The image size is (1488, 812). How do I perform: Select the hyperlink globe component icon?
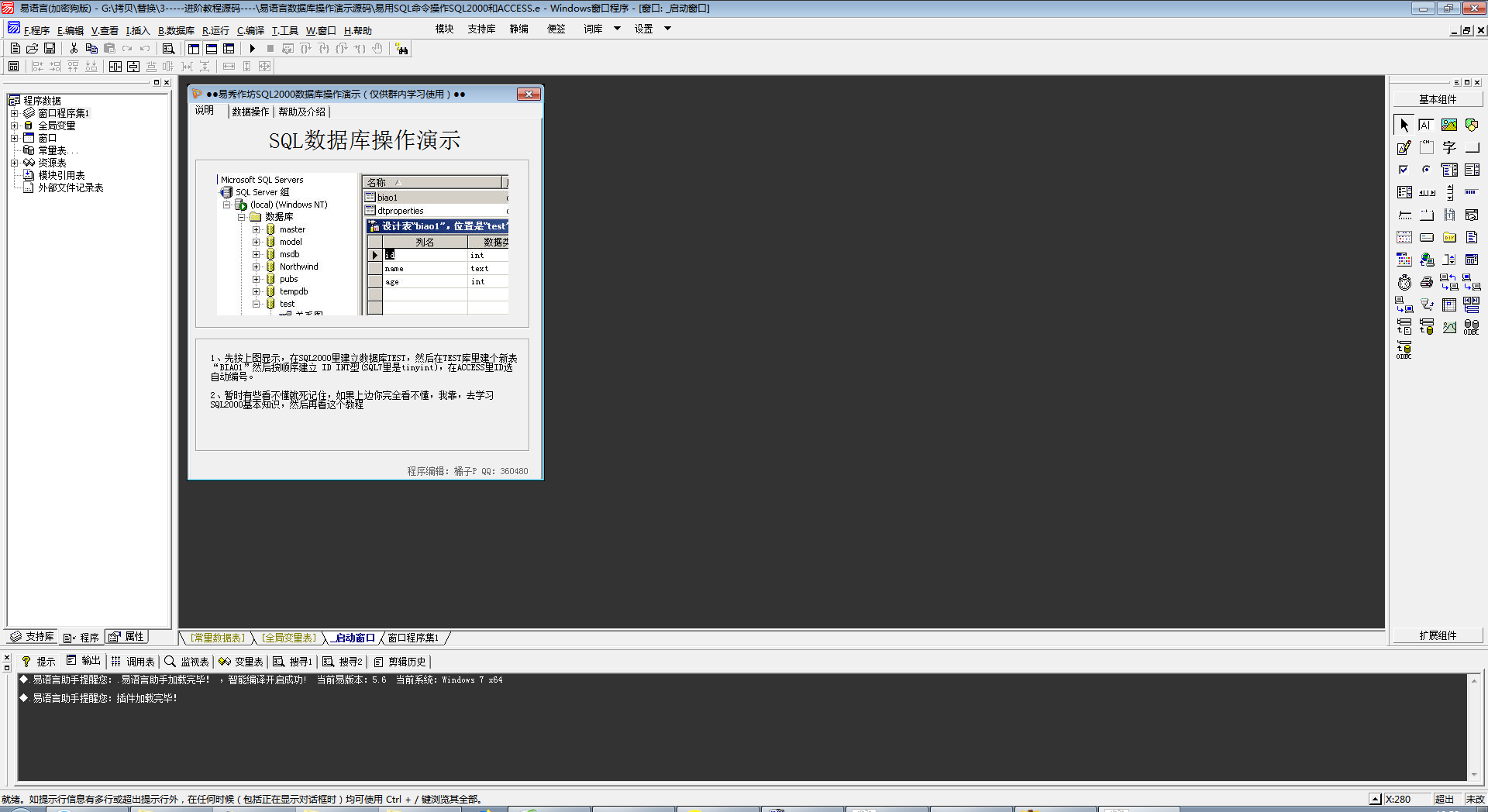1426,260
